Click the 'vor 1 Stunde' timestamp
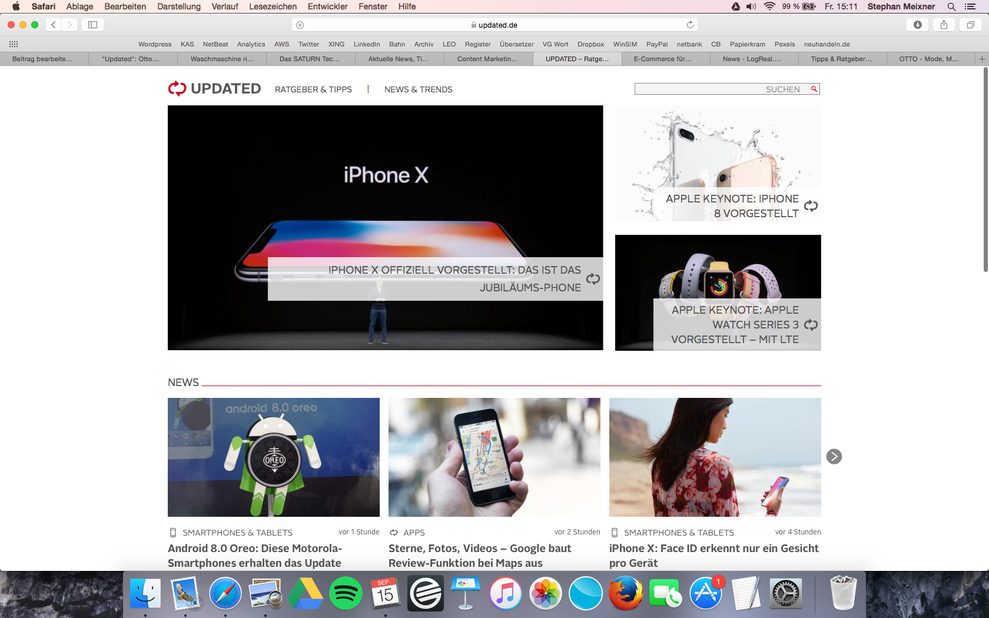 tap(359, 532)
